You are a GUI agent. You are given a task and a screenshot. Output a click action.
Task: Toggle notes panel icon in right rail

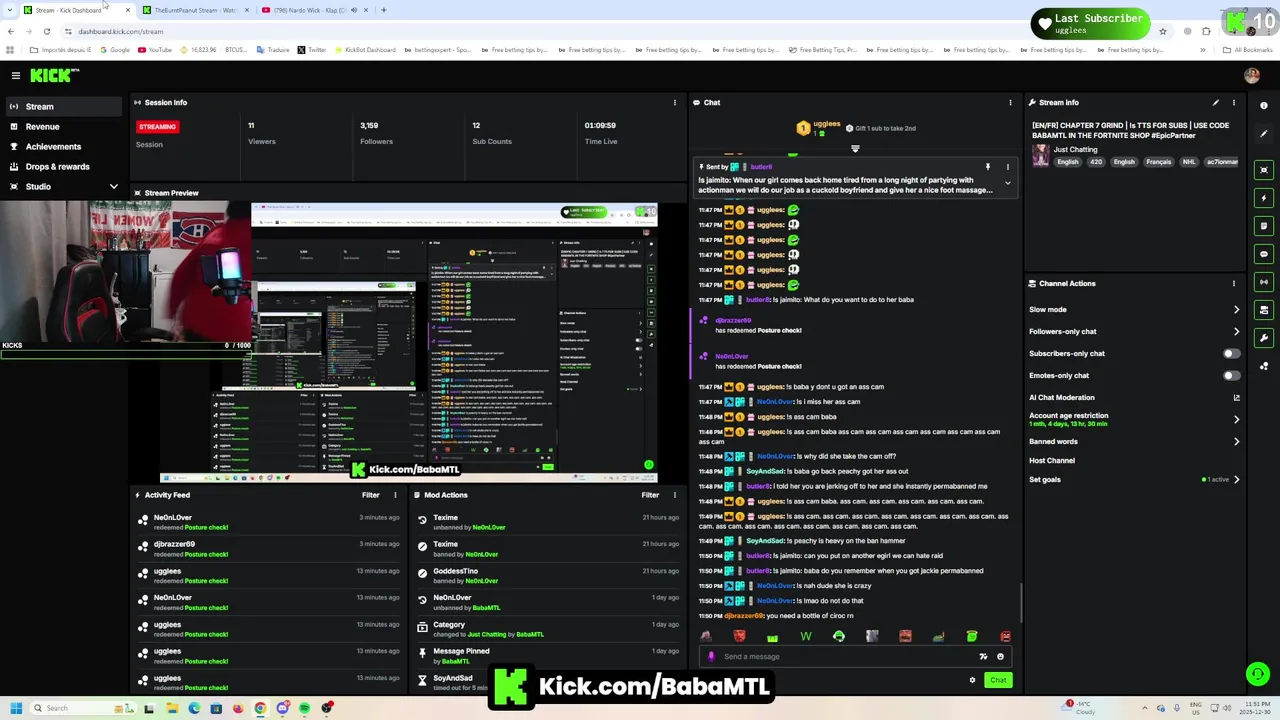point(1264,226)
